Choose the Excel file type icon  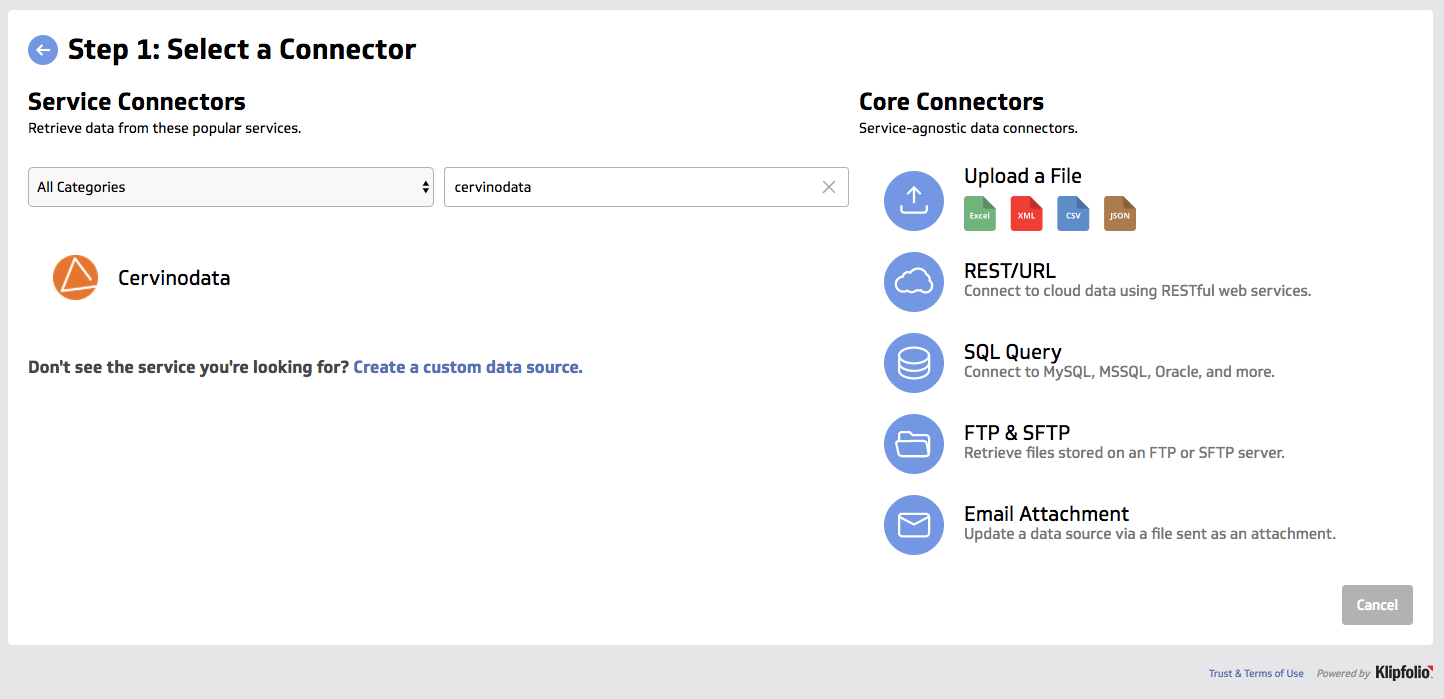(x=980, y=213)
